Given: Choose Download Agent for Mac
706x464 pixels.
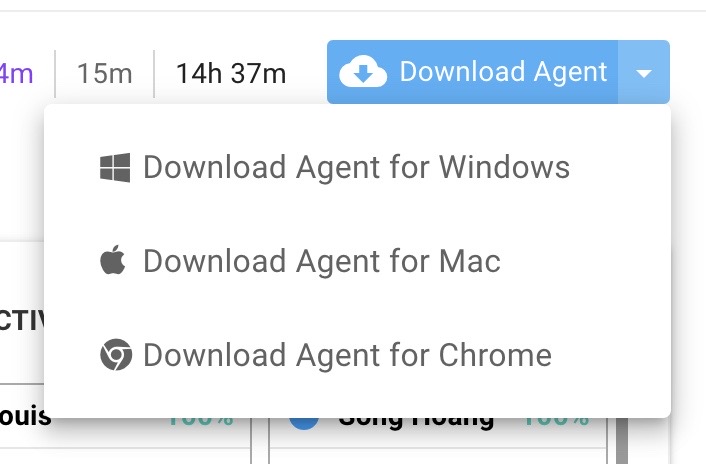Looking at the screenshot, I should point(357,261).
